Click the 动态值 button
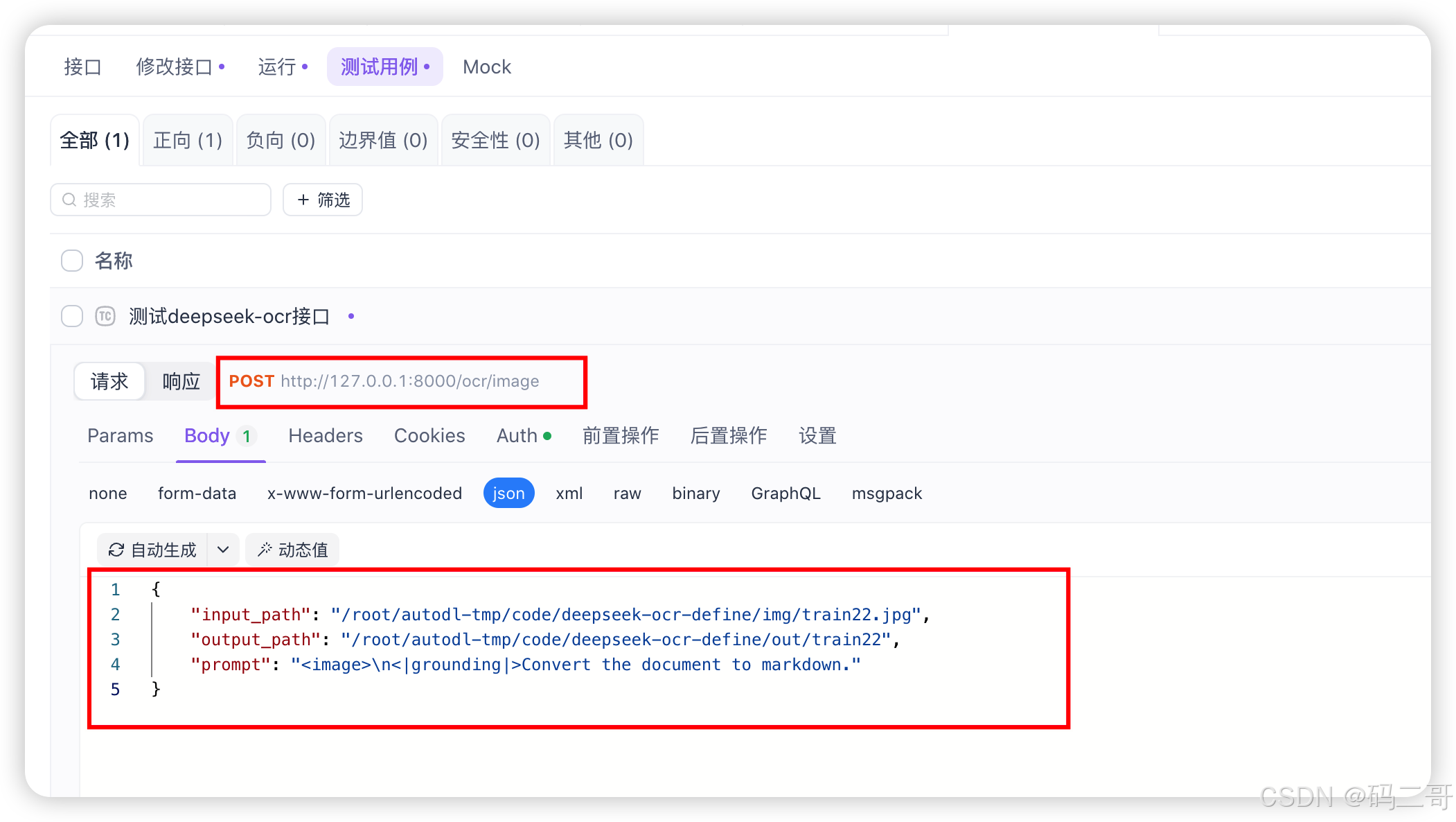1456x822 pixels. (x=292, y=550)
